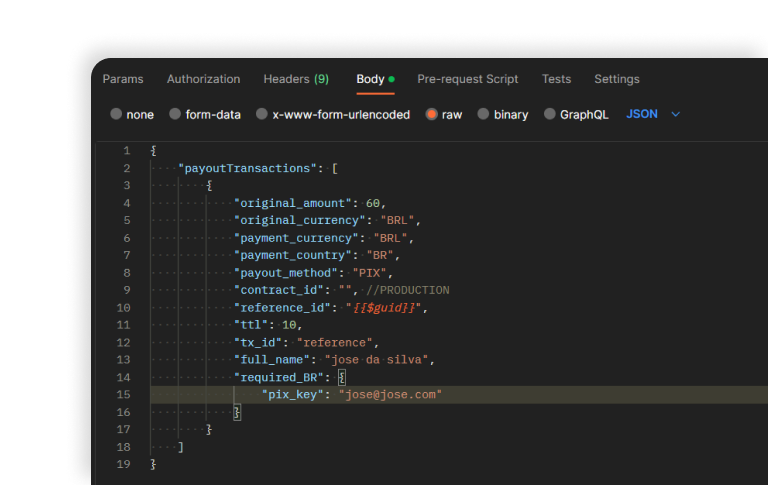Open the Settings tab
This screenshot has height=485, width=768.
click(x=617, y=79)
